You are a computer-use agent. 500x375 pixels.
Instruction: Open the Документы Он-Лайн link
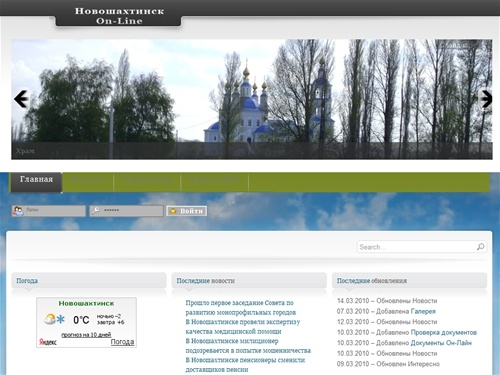[441, 343]
